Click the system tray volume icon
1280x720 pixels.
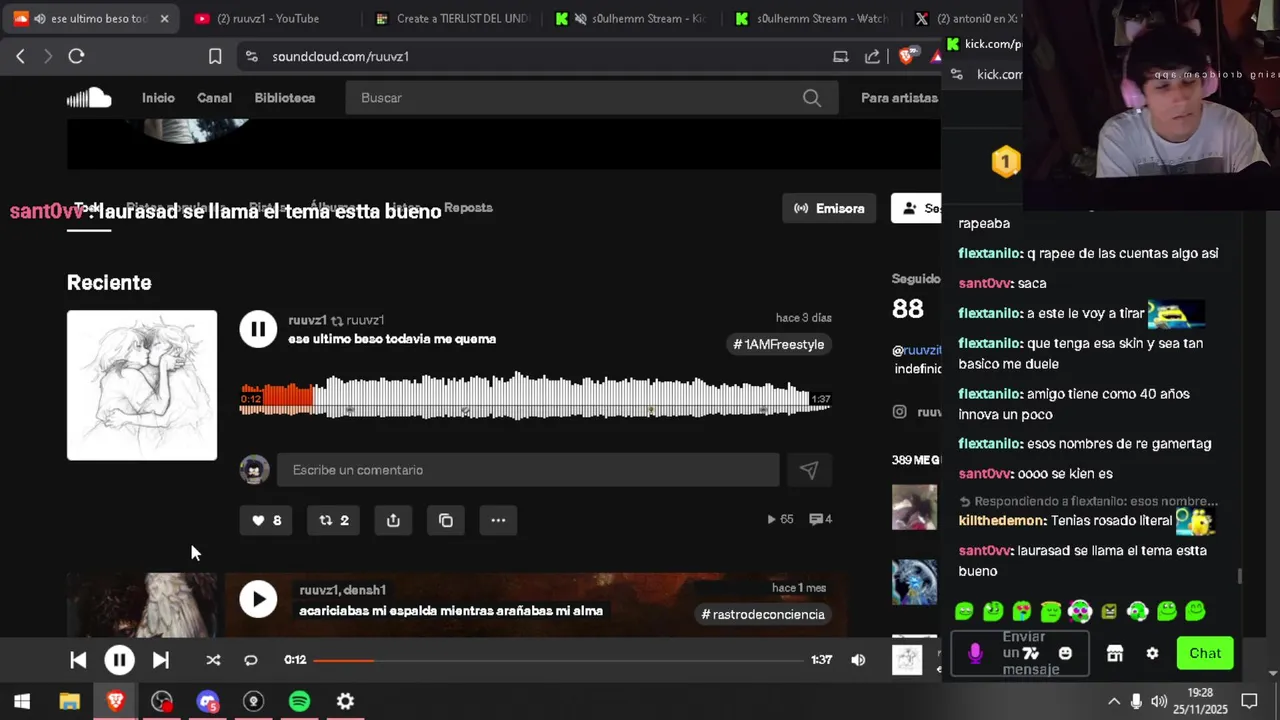[1159, 701]
